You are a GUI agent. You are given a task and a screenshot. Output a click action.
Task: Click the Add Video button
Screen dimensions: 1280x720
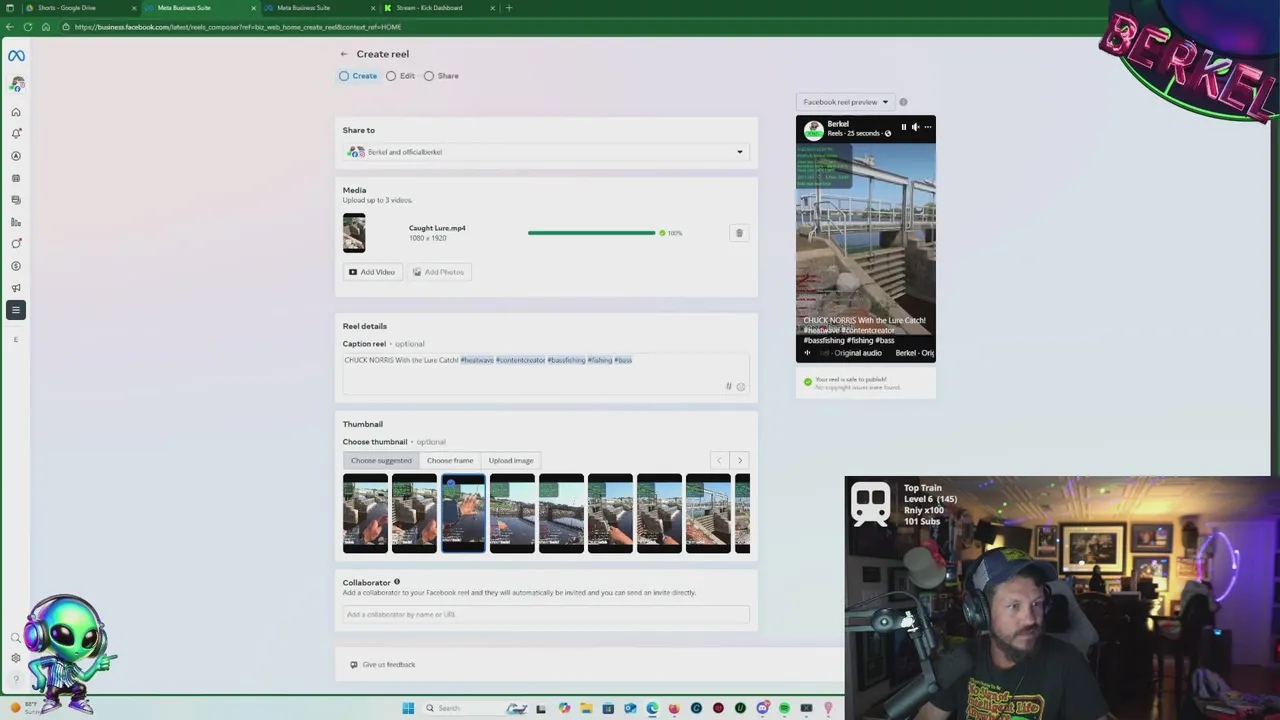[372, 272]
